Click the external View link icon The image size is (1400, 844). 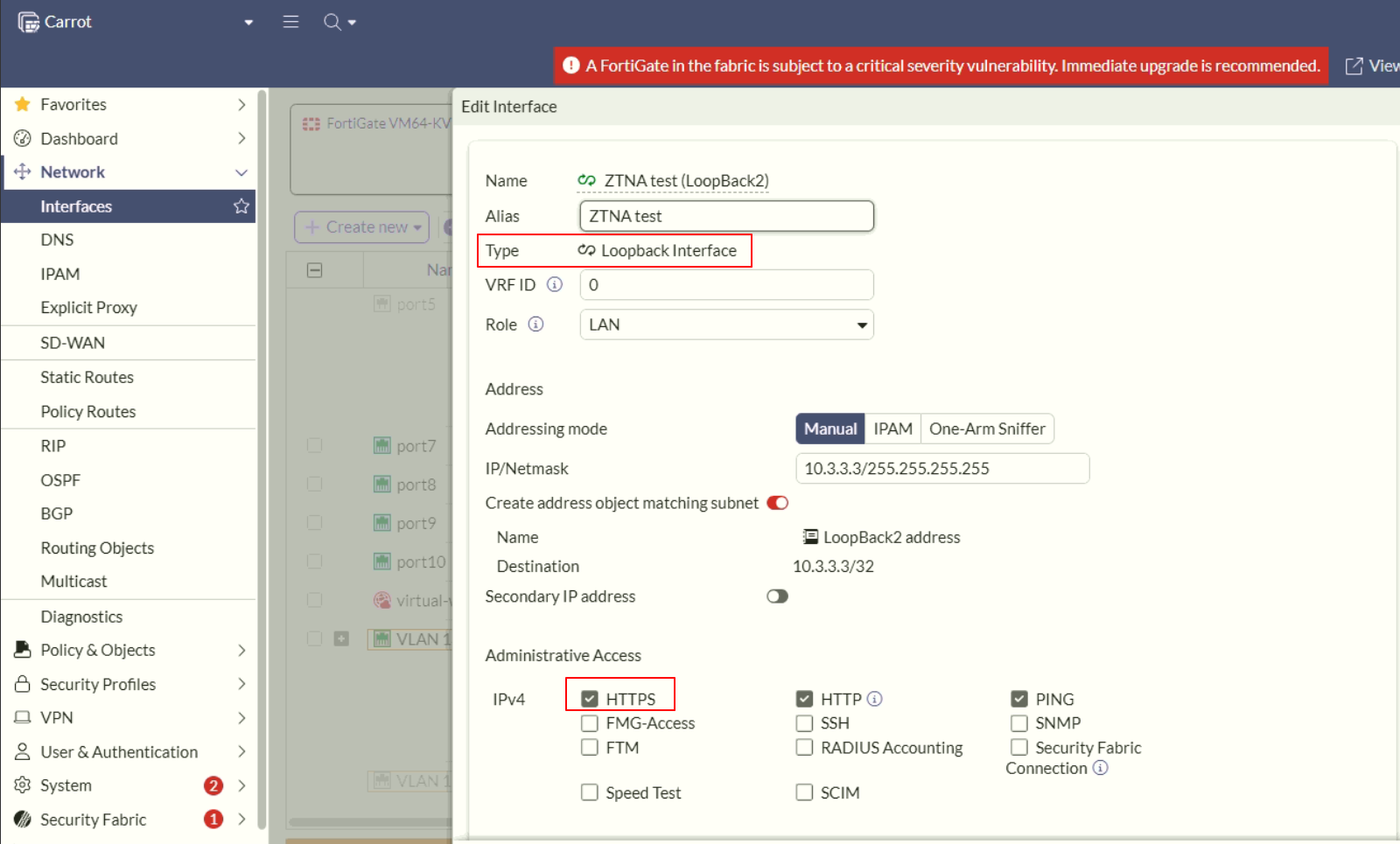[1354, 66]
